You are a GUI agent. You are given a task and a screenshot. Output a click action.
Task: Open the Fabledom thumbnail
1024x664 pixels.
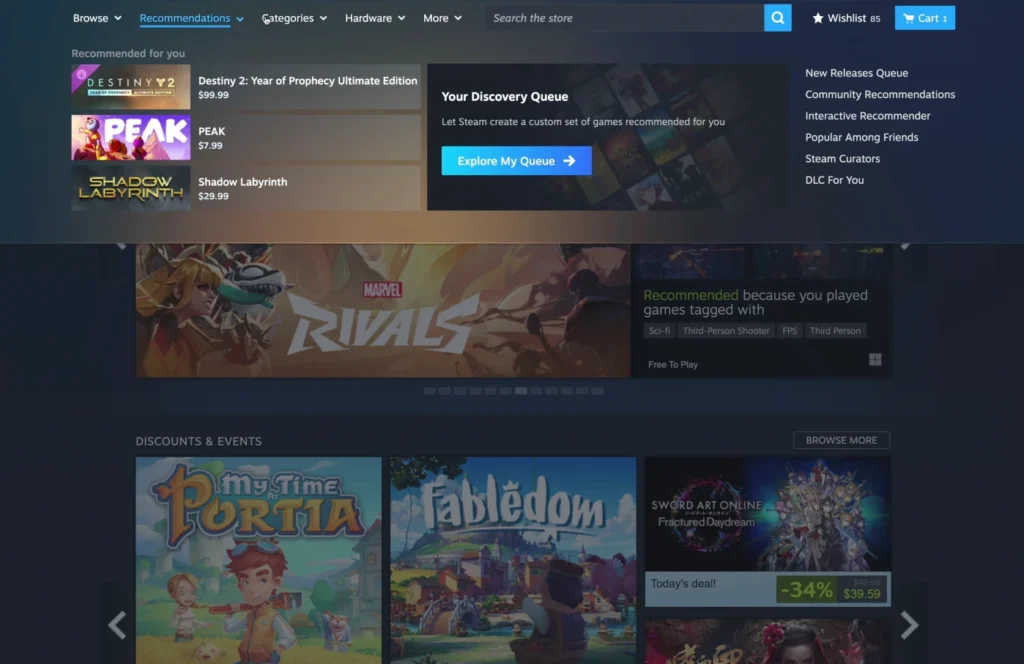[512, 560]
